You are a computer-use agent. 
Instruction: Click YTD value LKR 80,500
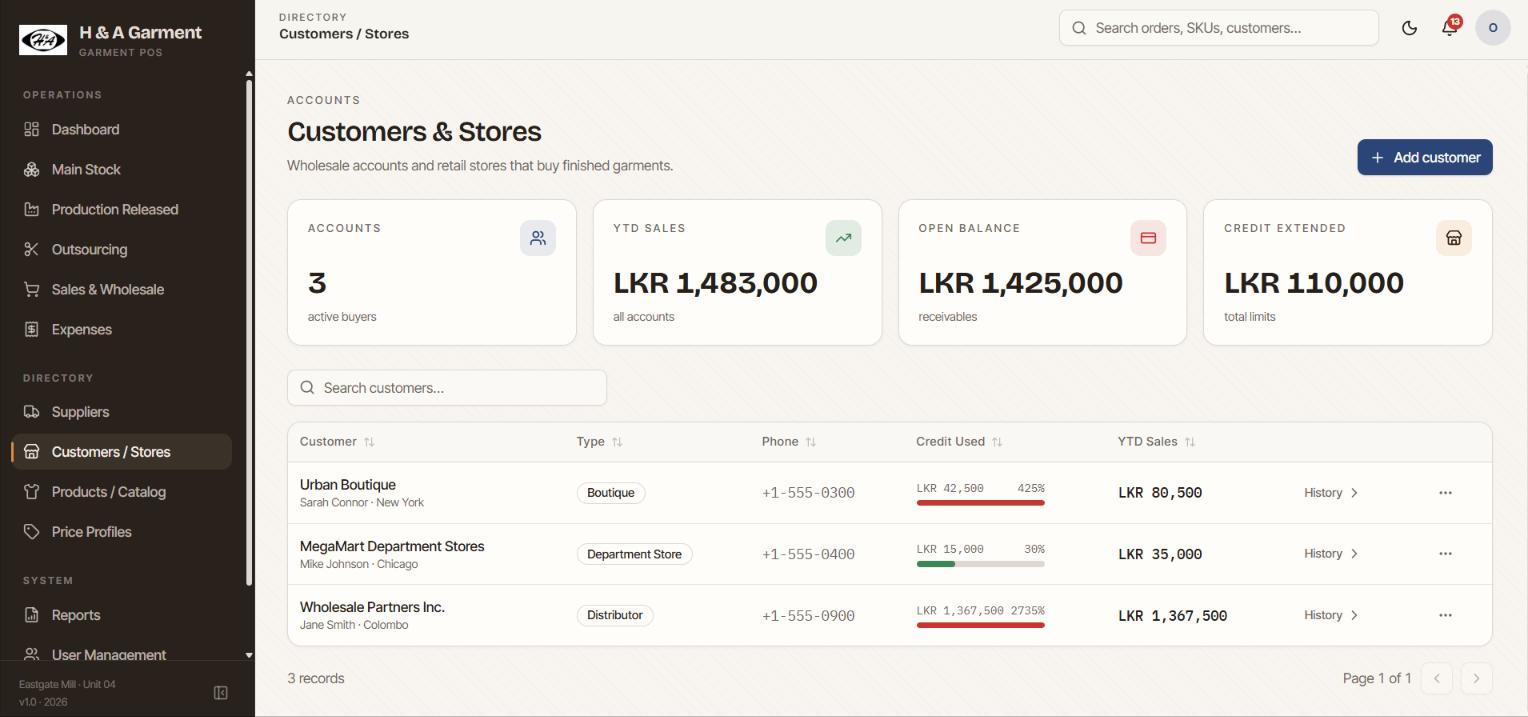tap(1160, 493)
